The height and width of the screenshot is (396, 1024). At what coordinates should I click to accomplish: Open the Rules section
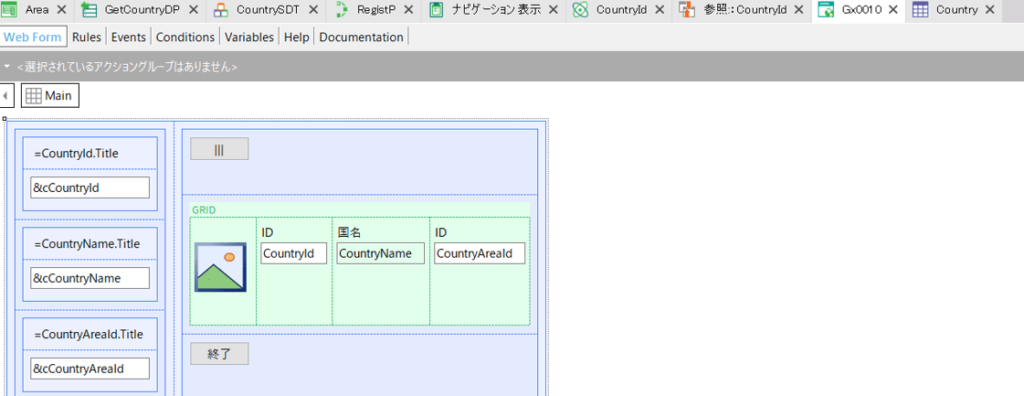pyautogui.click(x=87, y=37)
